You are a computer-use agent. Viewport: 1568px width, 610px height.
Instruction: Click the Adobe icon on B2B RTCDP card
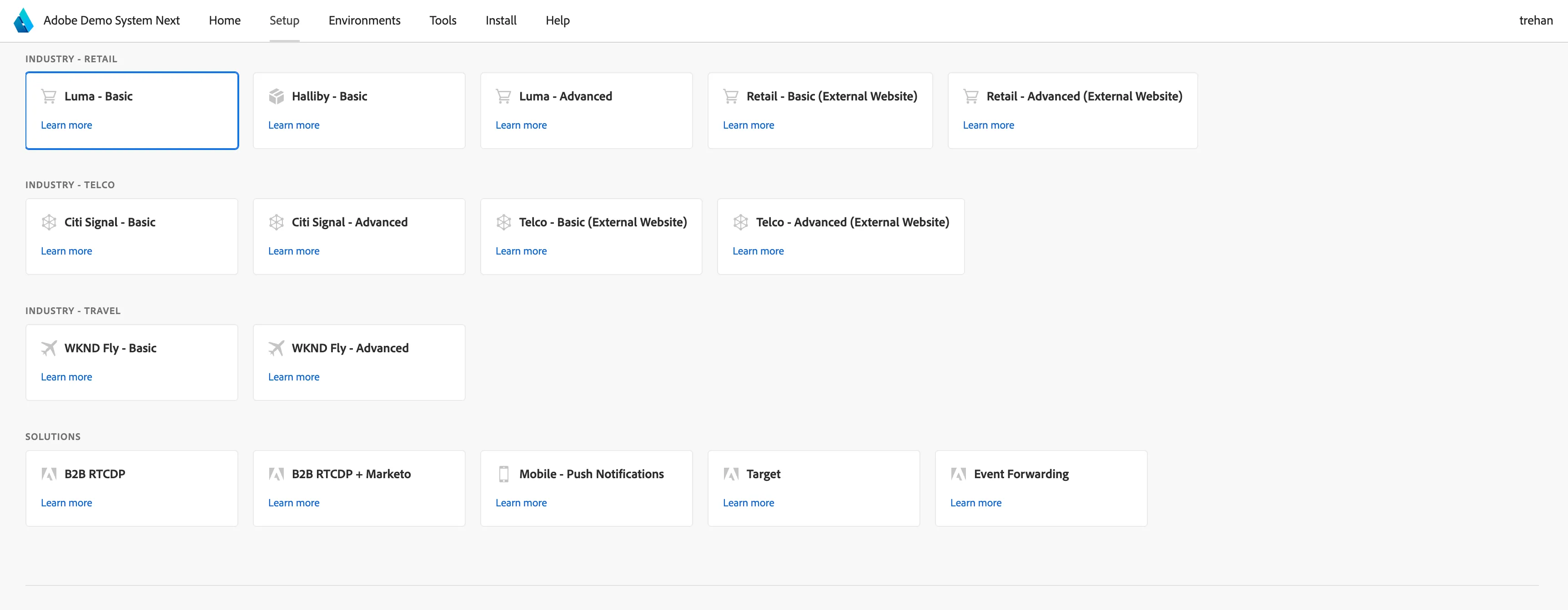click(49, 474)
